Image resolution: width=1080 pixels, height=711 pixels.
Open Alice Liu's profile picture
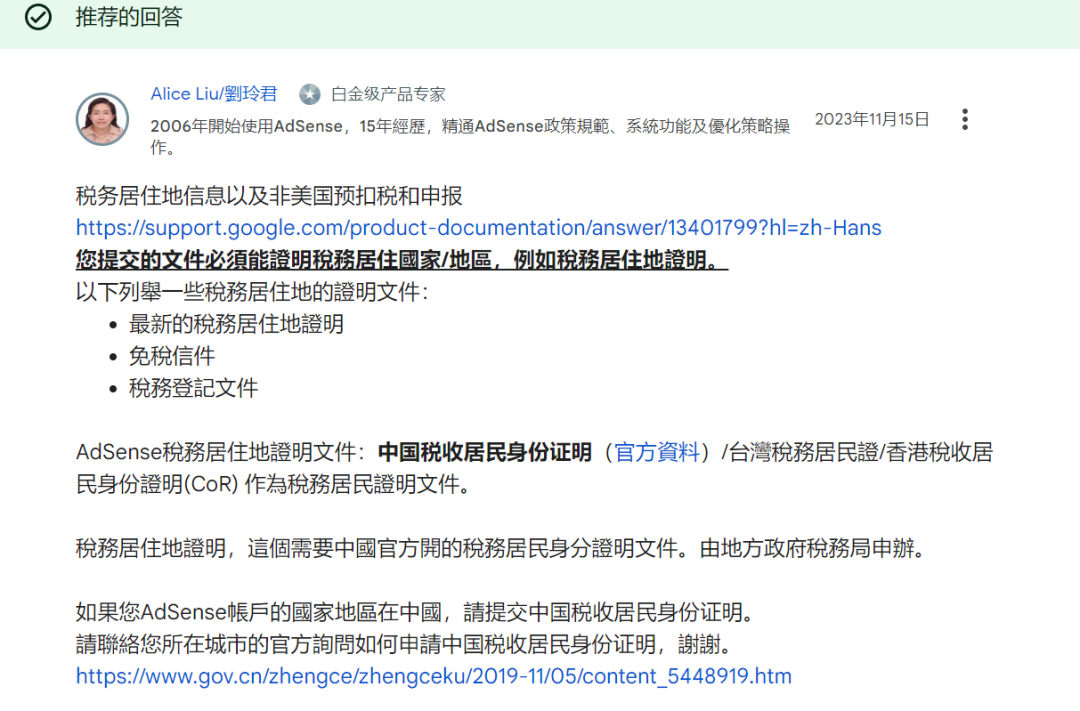coord(102,119)
